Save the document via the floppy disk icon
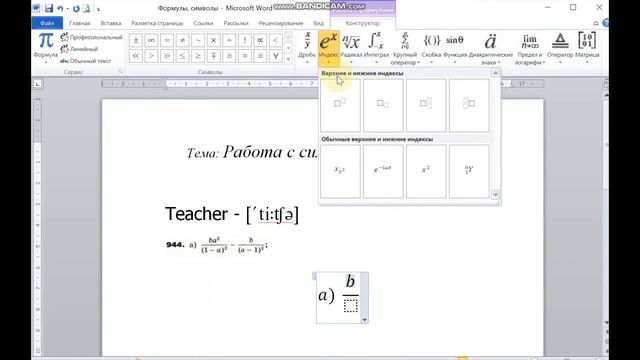640x360 pixels. [49, 8]
